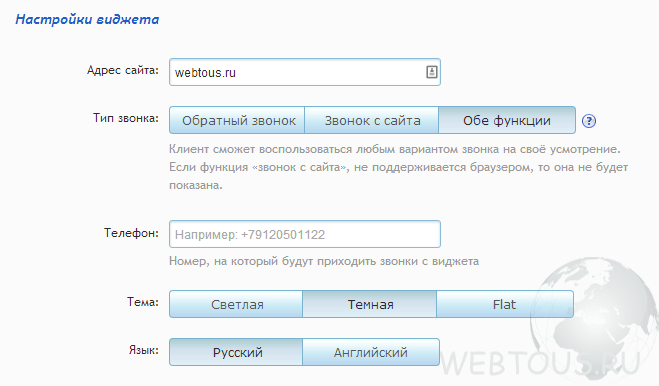Focus the 'Телефон' input field
Viewport: 659px width, 386px height.
click(305, 234)
